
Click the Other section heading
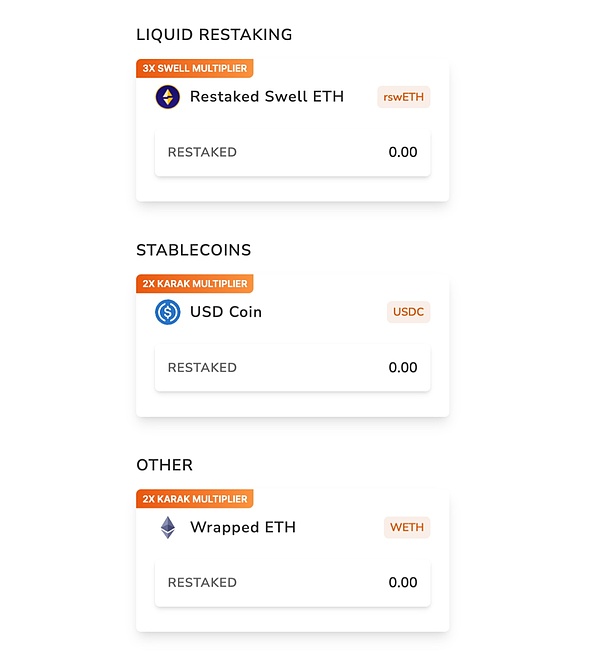click(164, 465)
